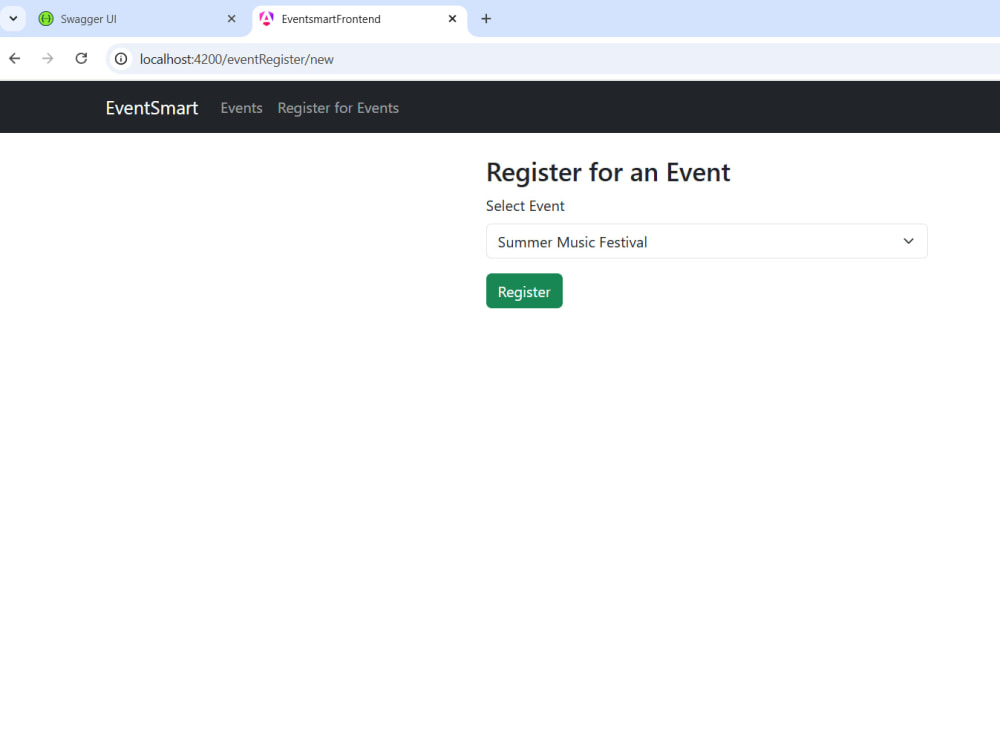Switch to the Swagger UI tab

coord(137,19)
